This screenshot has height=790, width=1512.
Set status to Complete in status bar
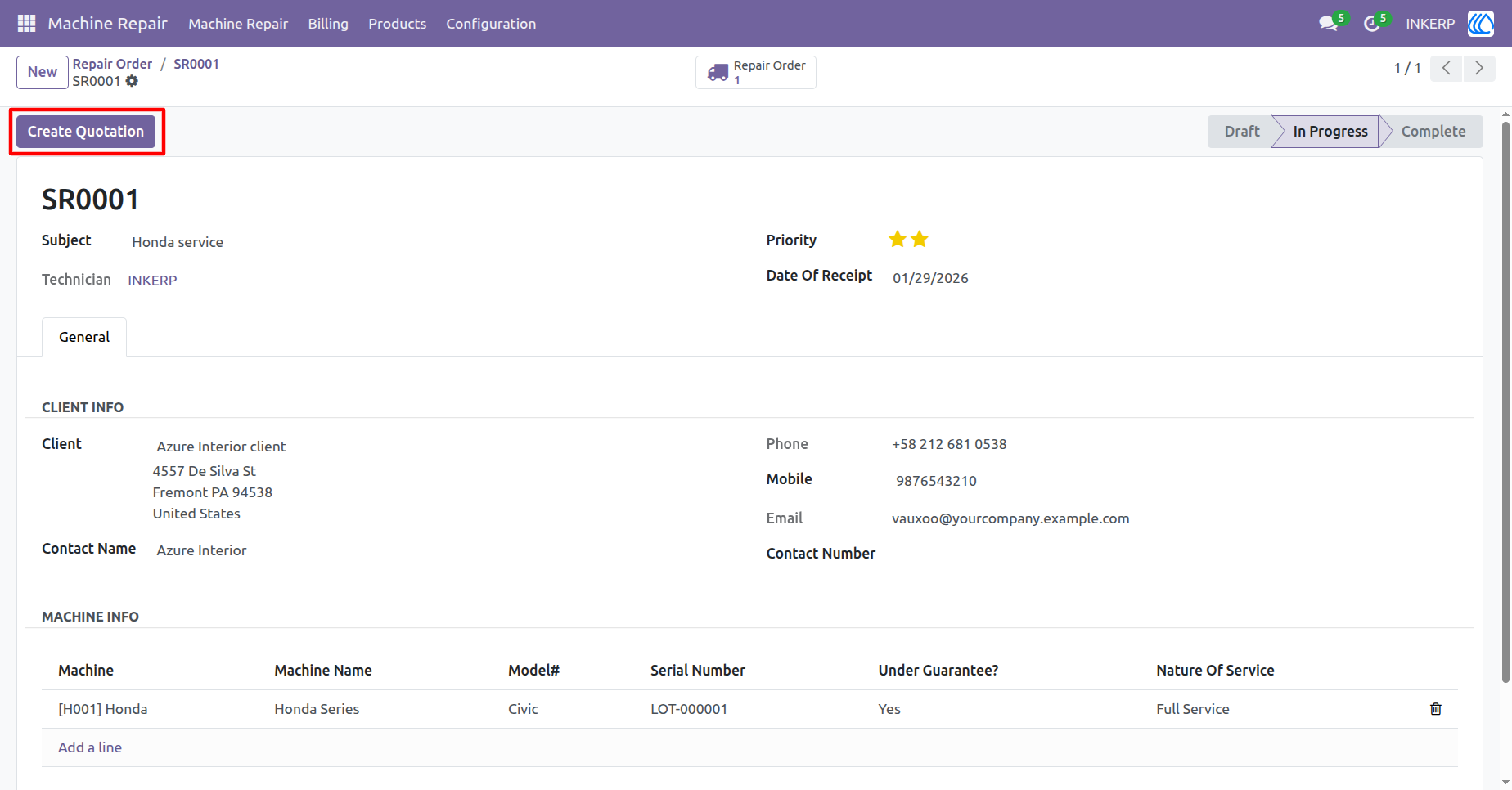point(1433,132)
